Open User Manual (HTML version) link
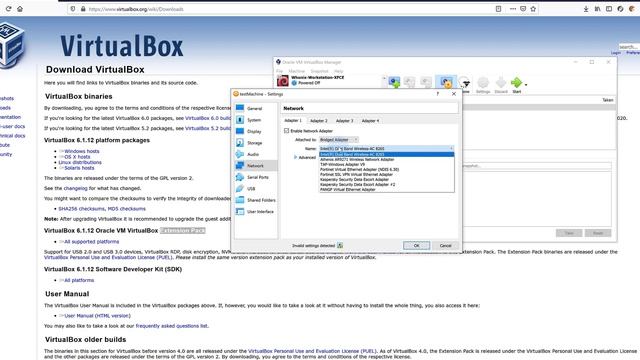This screenshot has height=360, width=640. [x=97, y=316]
